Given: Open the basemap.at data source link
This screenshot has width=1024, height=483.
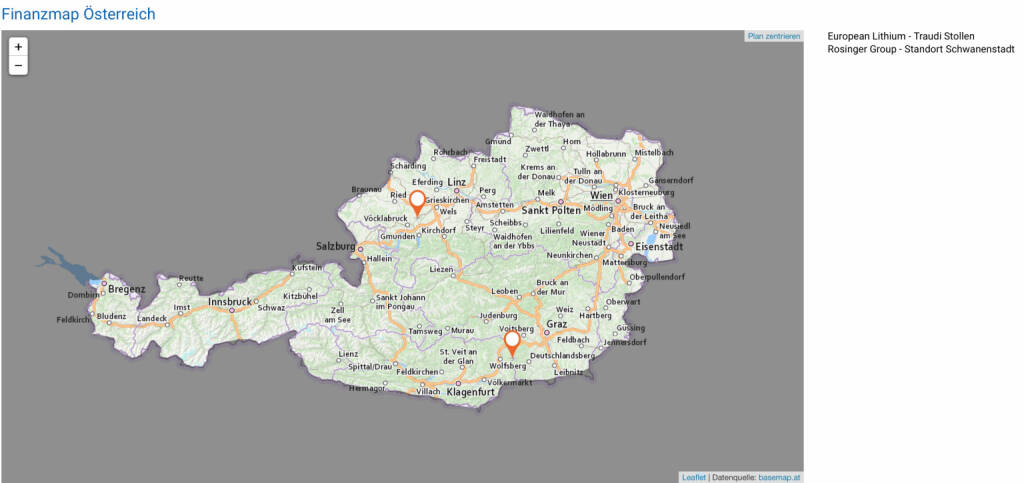Looking at the screenshot, I should click(x=779, y=477).
